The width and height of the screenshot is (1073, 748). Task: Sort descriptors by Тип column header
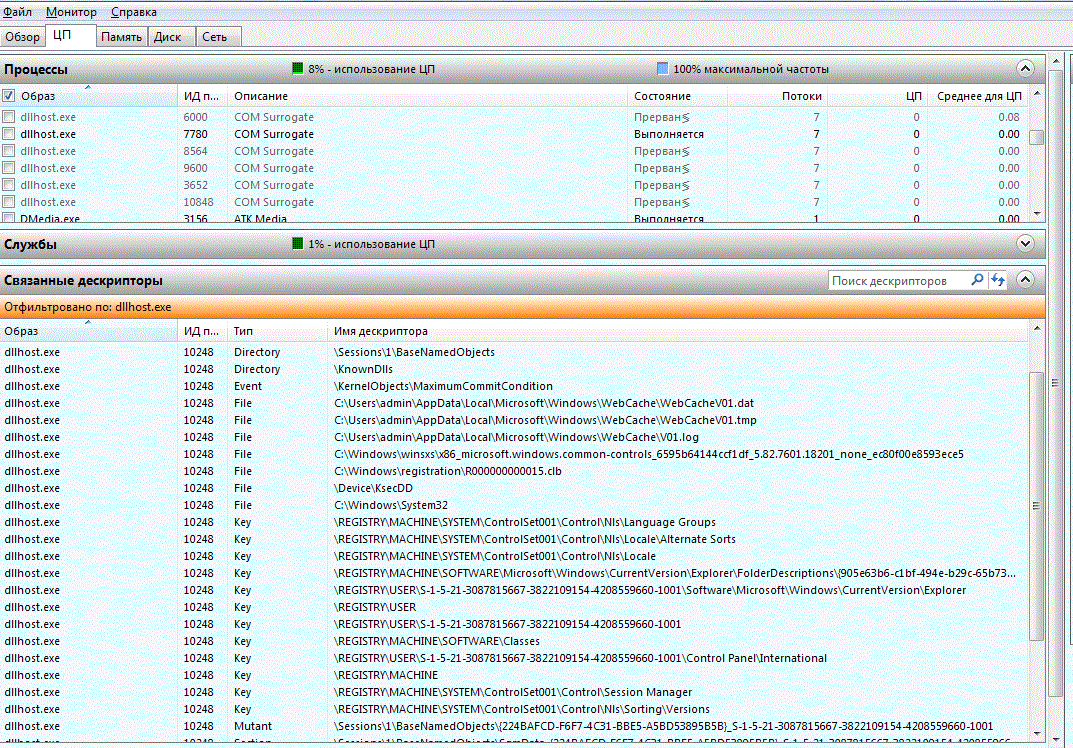[x=244, y=331]
